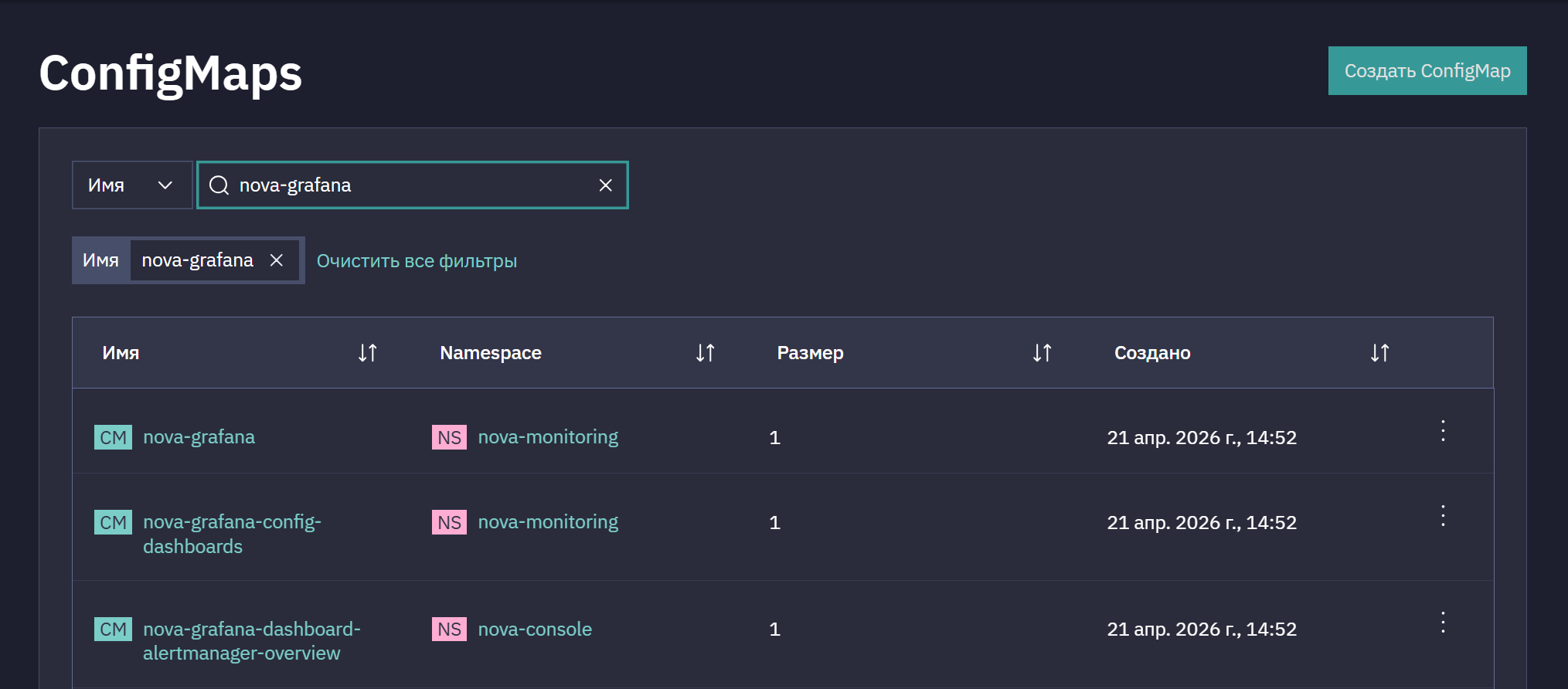Click Очистить все фильтры link
The height and width of the screenshot is (689, 1568).
[x=417, y=261]
